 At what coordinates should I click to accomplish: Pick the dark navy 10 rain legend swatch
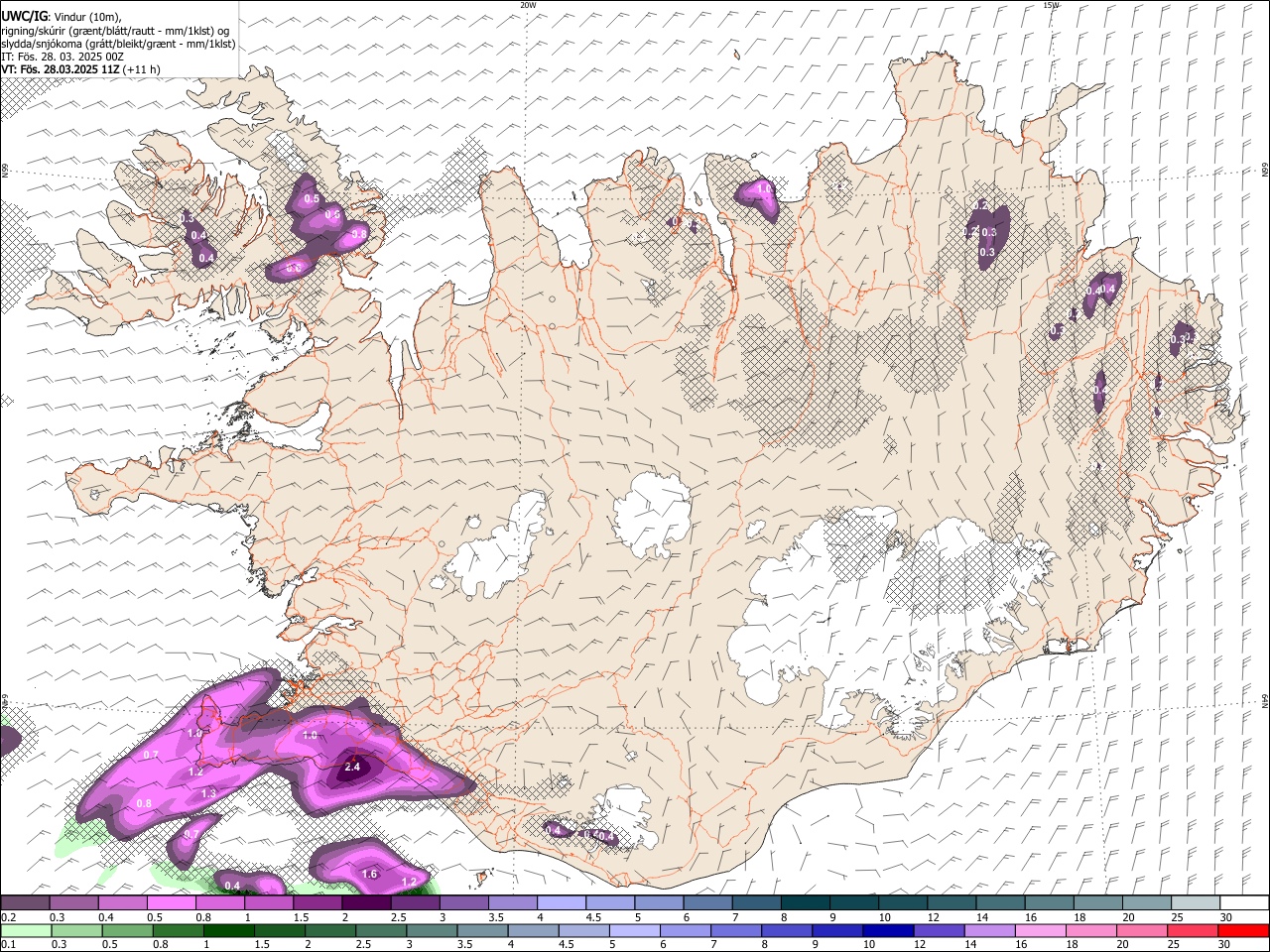[x=888, y=930]
